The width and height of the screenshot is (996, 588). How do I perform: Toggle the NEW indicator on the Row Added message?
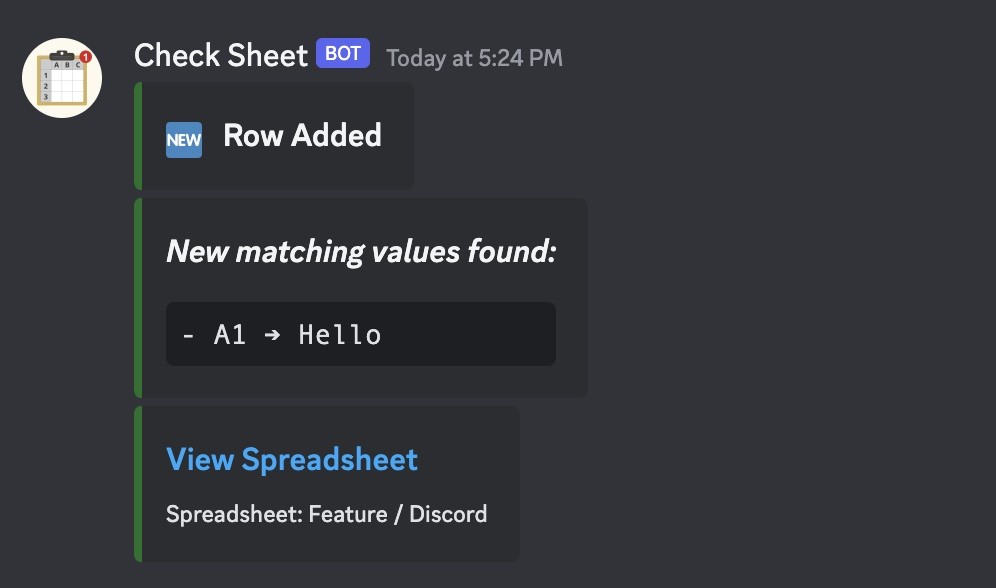(x=184, y=140)
